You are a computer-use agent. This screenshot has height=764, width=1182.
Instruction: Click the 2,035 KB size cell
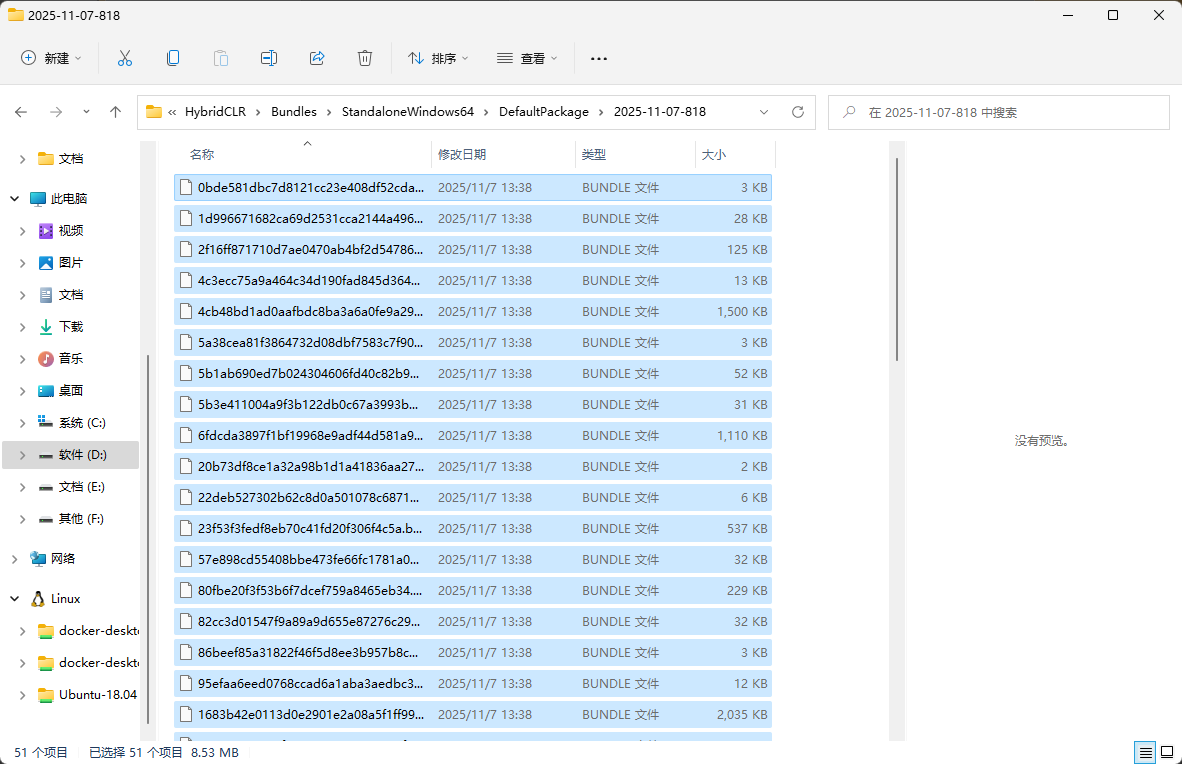pyautogui.click(x=742, y=714)
